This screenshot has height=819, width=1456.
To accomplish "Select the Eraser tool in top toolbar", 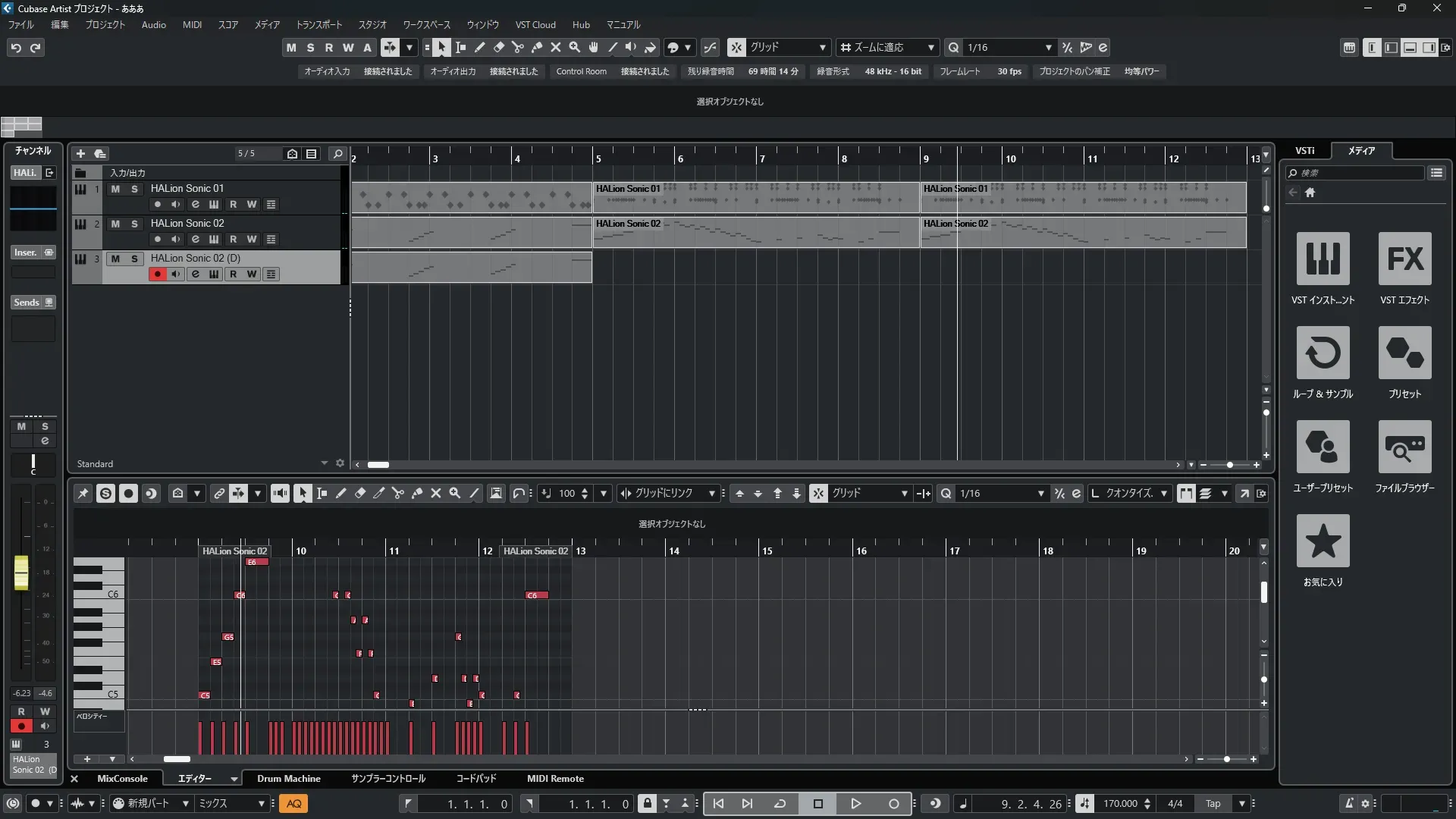I will (x=499, y=47).
